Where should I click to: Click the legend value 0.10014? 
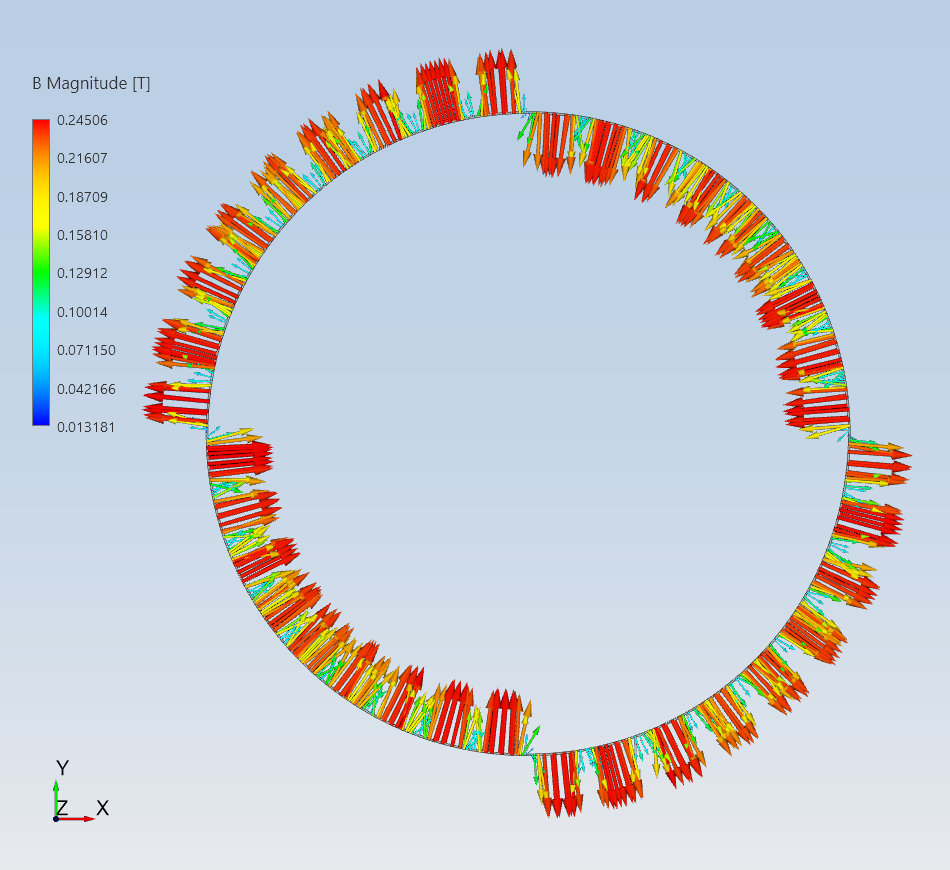[84, 312]
